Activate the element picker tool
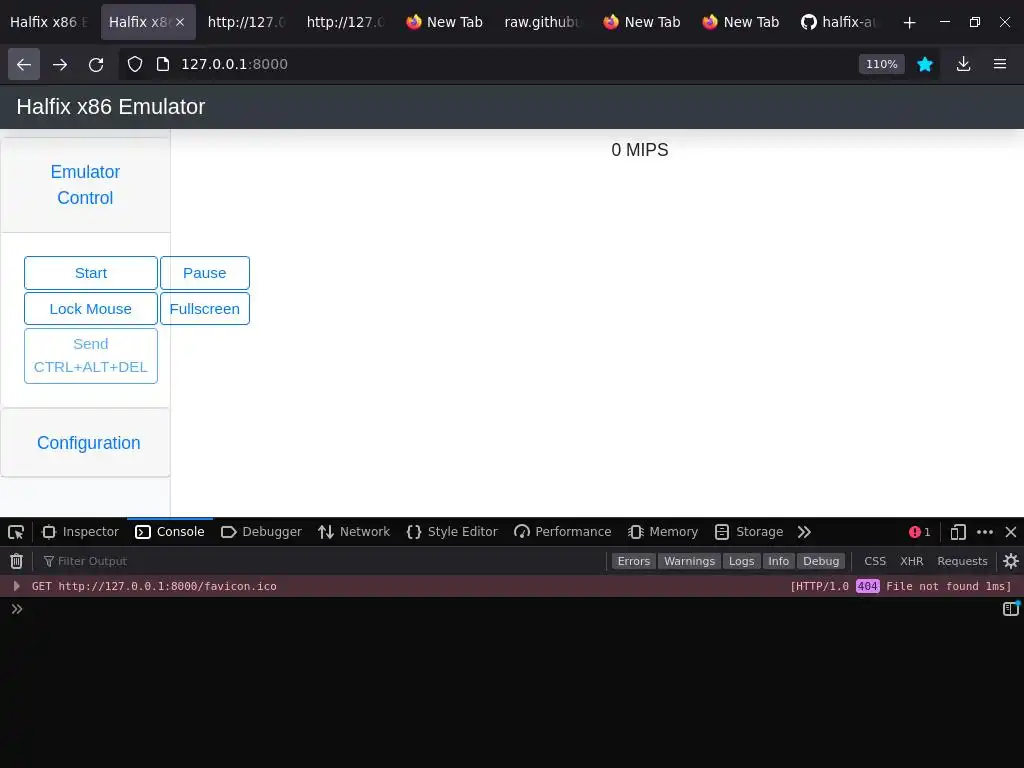1024x768 pixels. (16, 532)
